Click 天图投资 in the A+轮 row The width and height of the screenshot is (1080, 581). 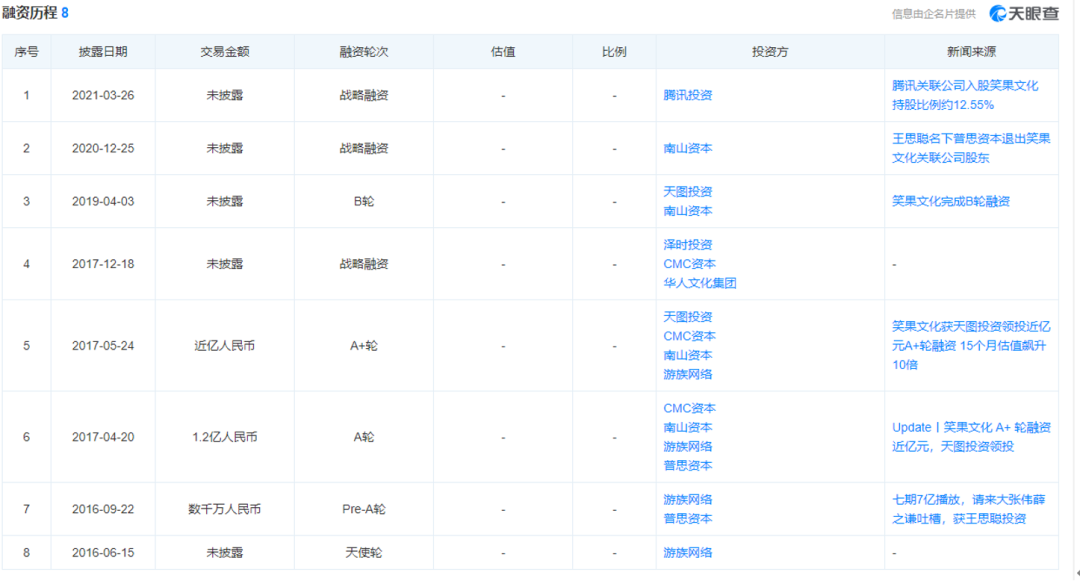click(x=687, y=317)
